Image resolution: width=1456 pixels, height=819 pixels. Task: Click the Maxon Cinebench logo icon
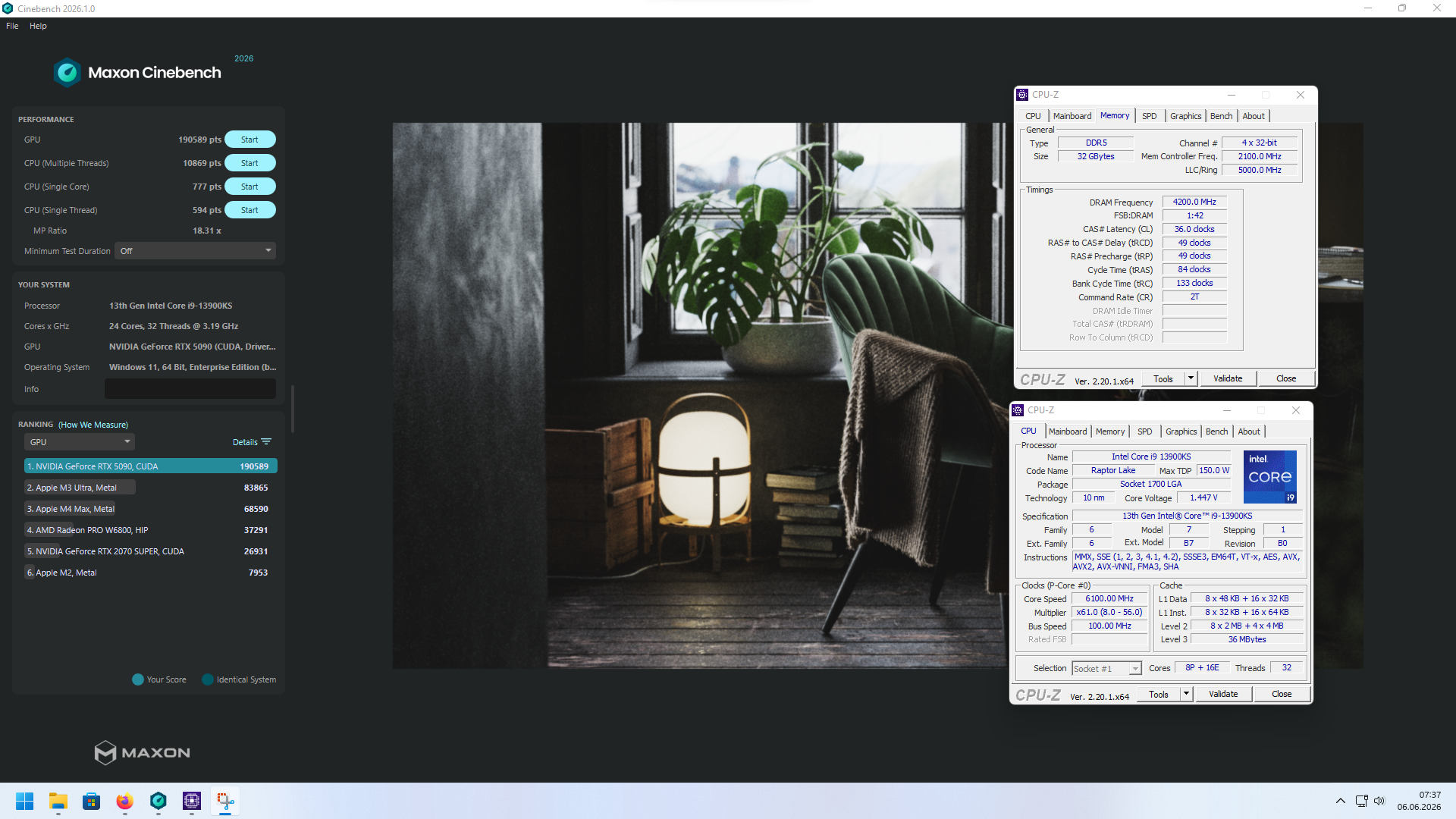67,73
